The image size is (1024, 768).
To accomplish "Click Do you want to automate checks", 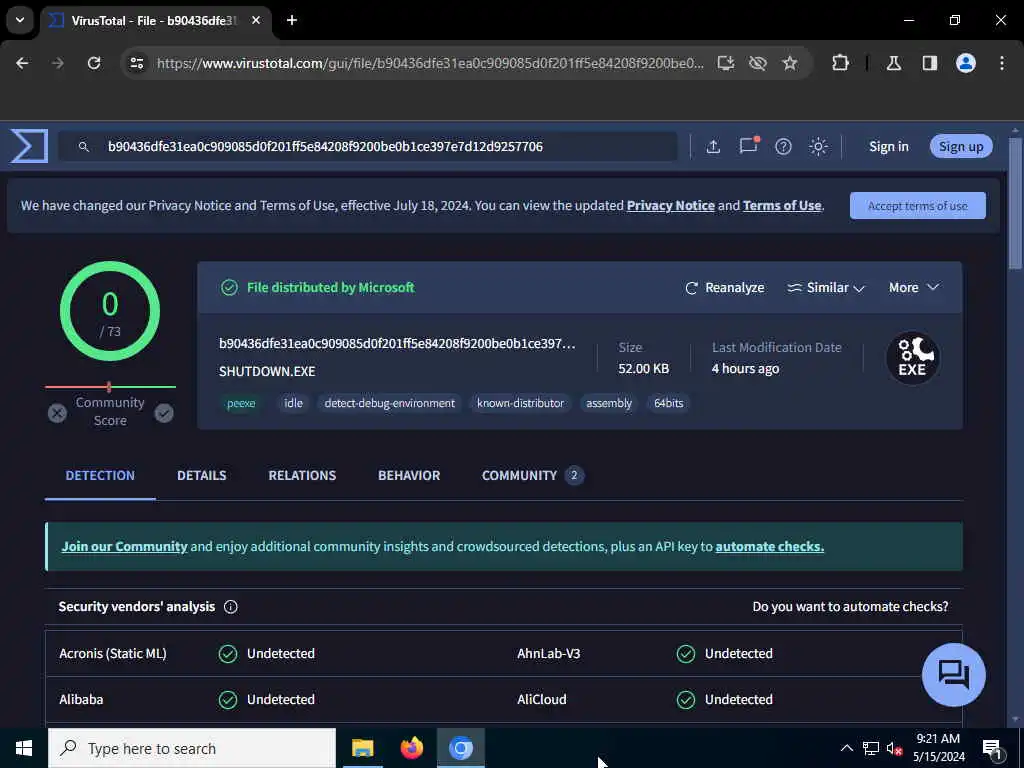I will pyautogui.click(x=850, y=607).
